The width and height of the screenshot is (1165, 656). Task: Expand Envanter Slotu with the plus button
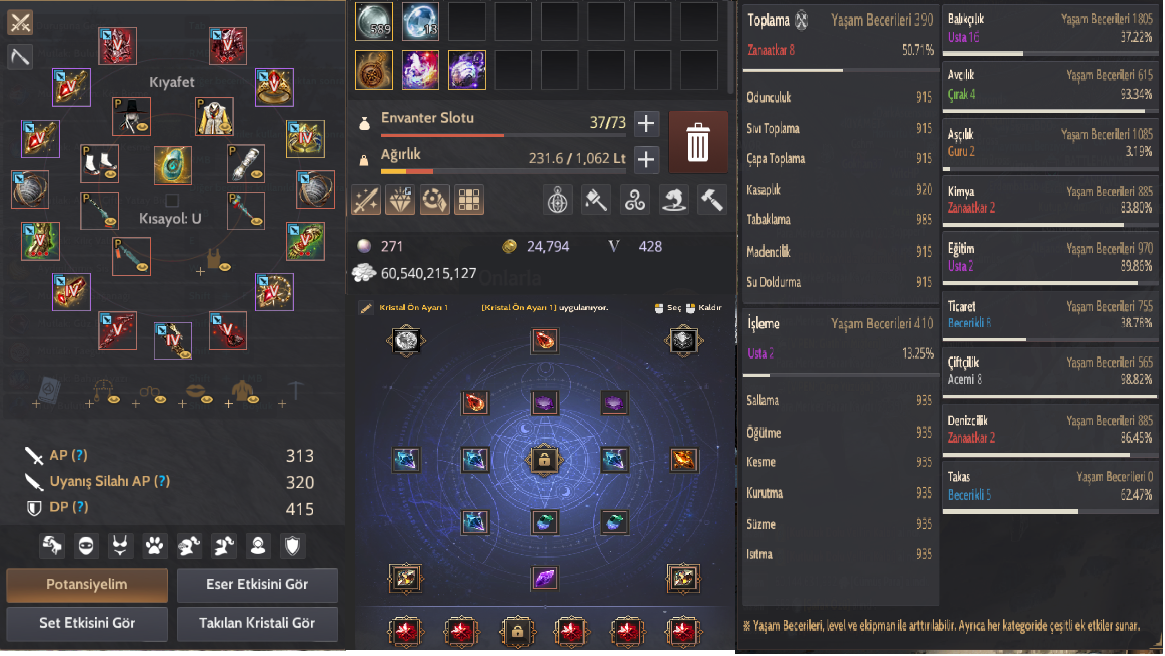(x=646, y=123)
